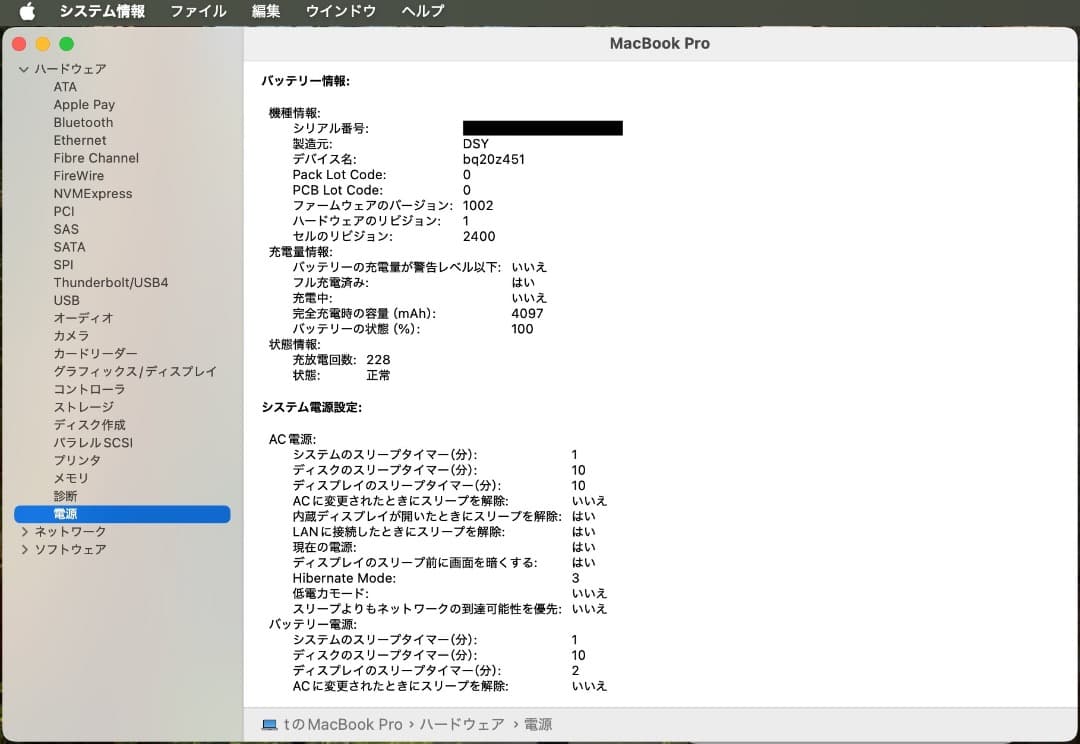Open the ファイル menu
1080x744 pixels.
[x=197, y=11]
